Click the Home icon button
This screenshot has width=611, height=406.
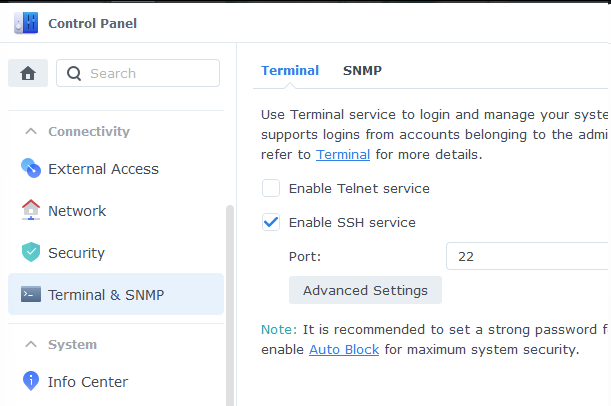pos(28,73)
